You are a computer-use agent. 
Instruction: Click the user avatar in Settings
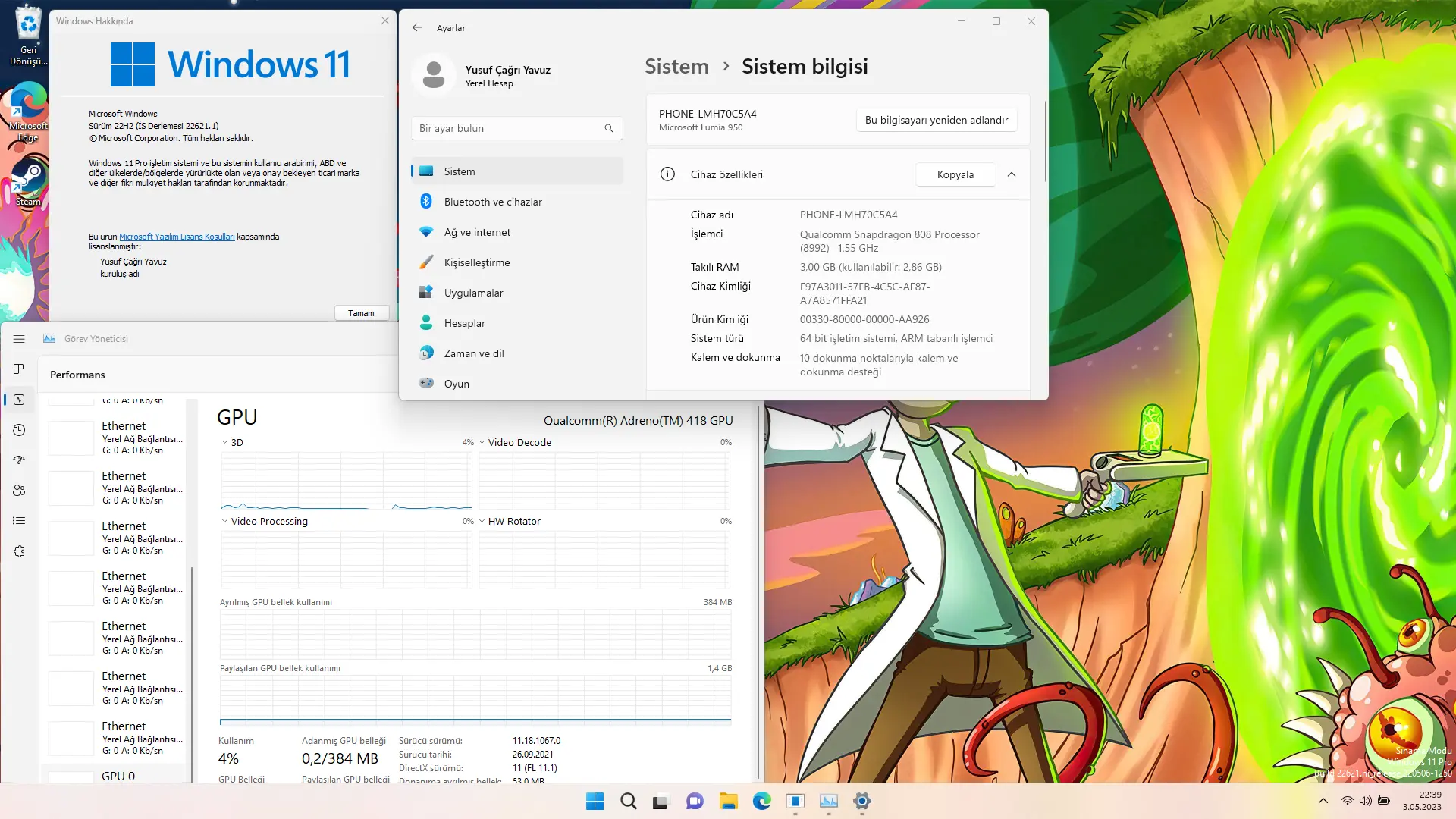434,75
